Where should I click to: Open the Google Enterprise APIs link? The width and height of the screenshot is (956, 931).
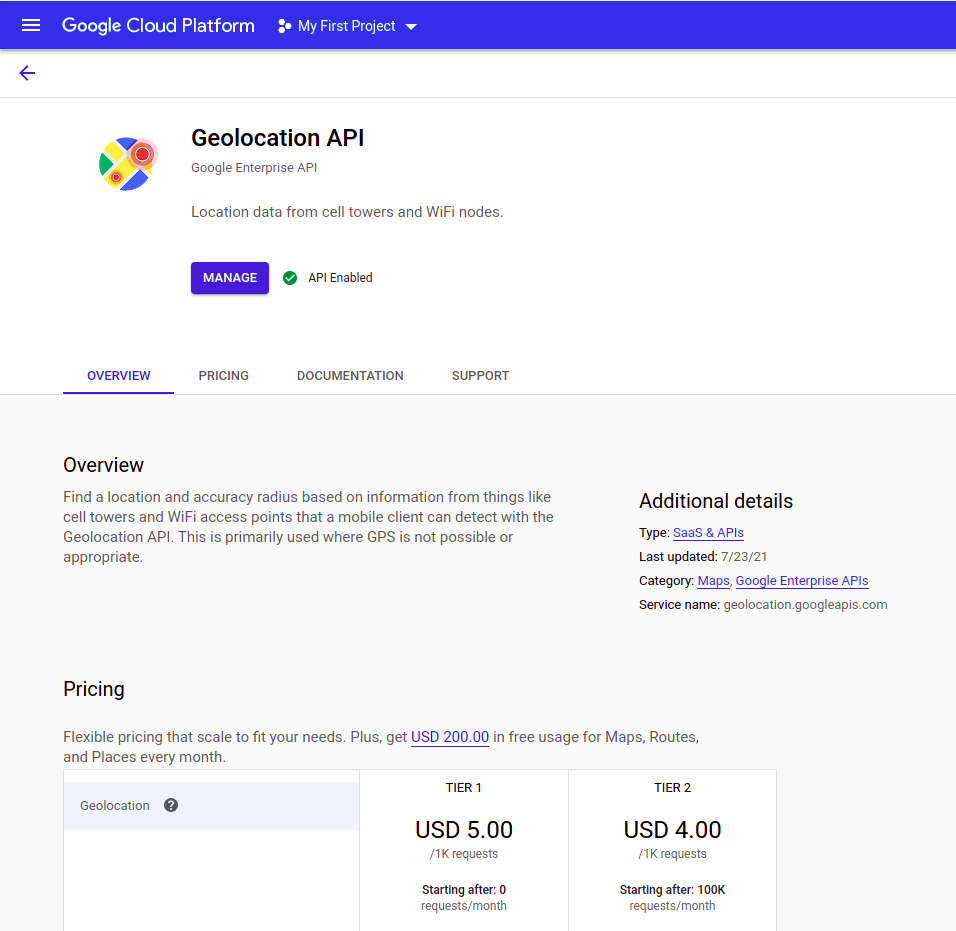point(802,581)
